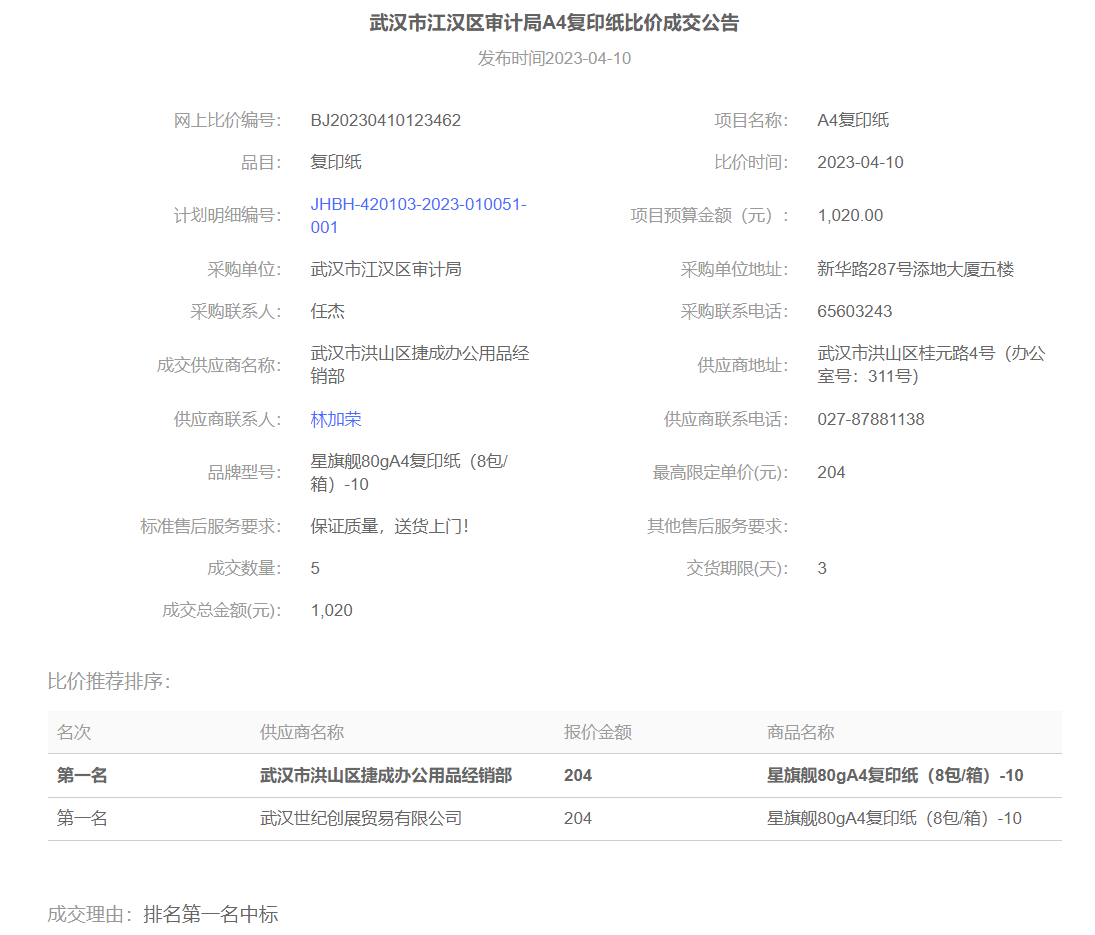Image resolution: width=1095 pixels, height=935 pixels.
Task: Click the project budget value 1,020.00
Action: (x=850, y=215)
